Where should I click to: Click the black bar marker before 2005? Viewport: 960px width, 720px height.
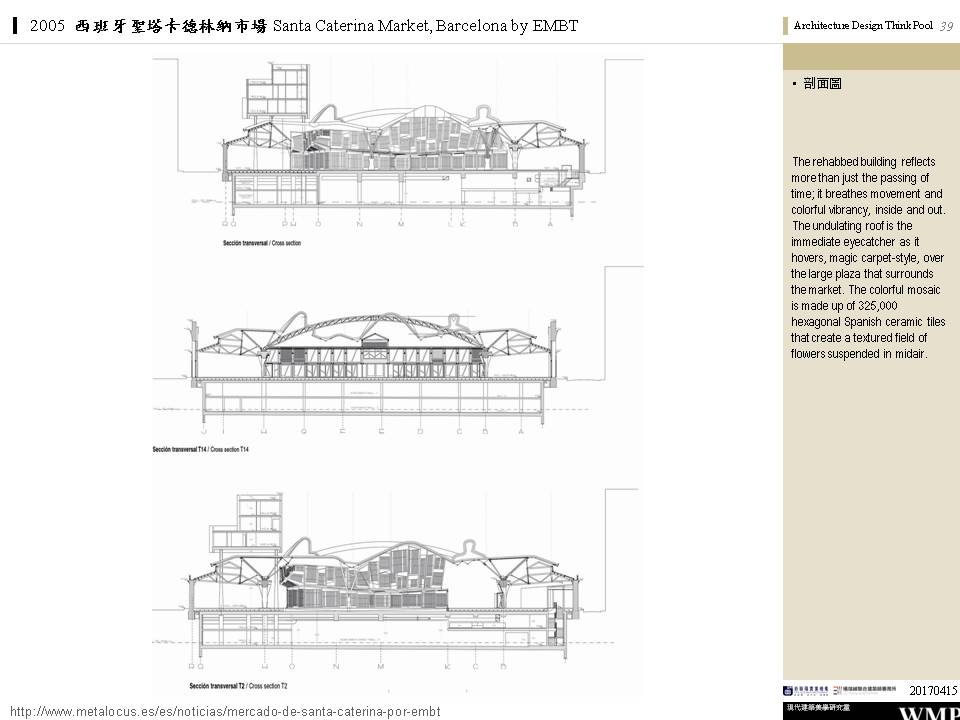(x=15, y=26)
